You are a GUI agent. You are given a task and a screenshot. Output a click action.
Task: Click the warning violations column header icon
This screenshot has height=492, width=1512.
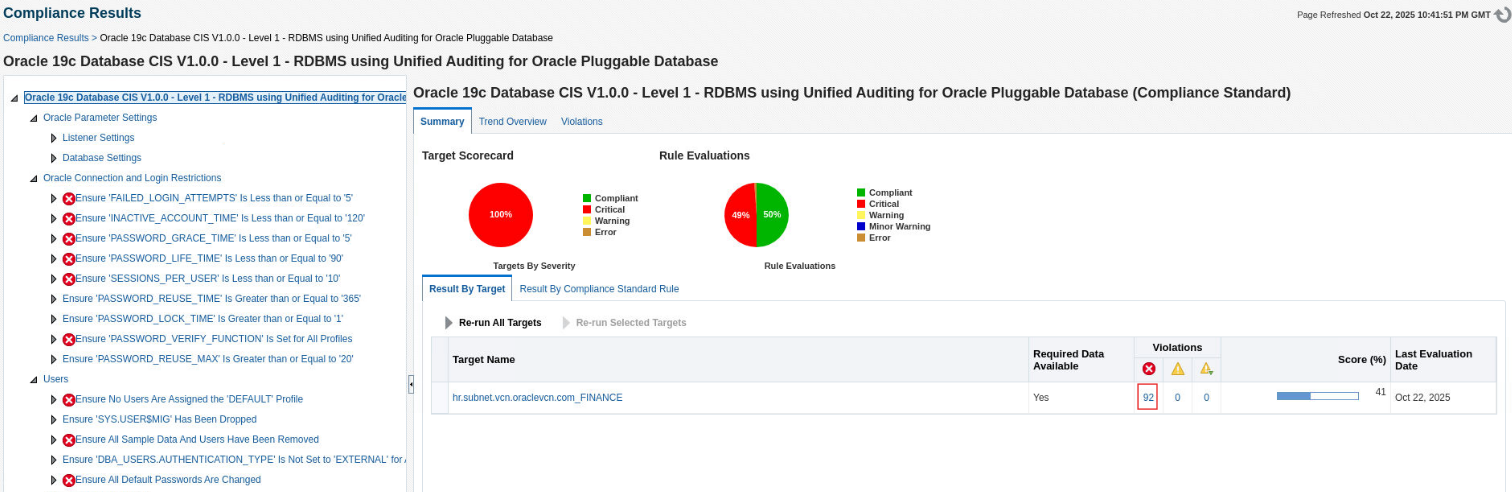tap(1177, 368)
